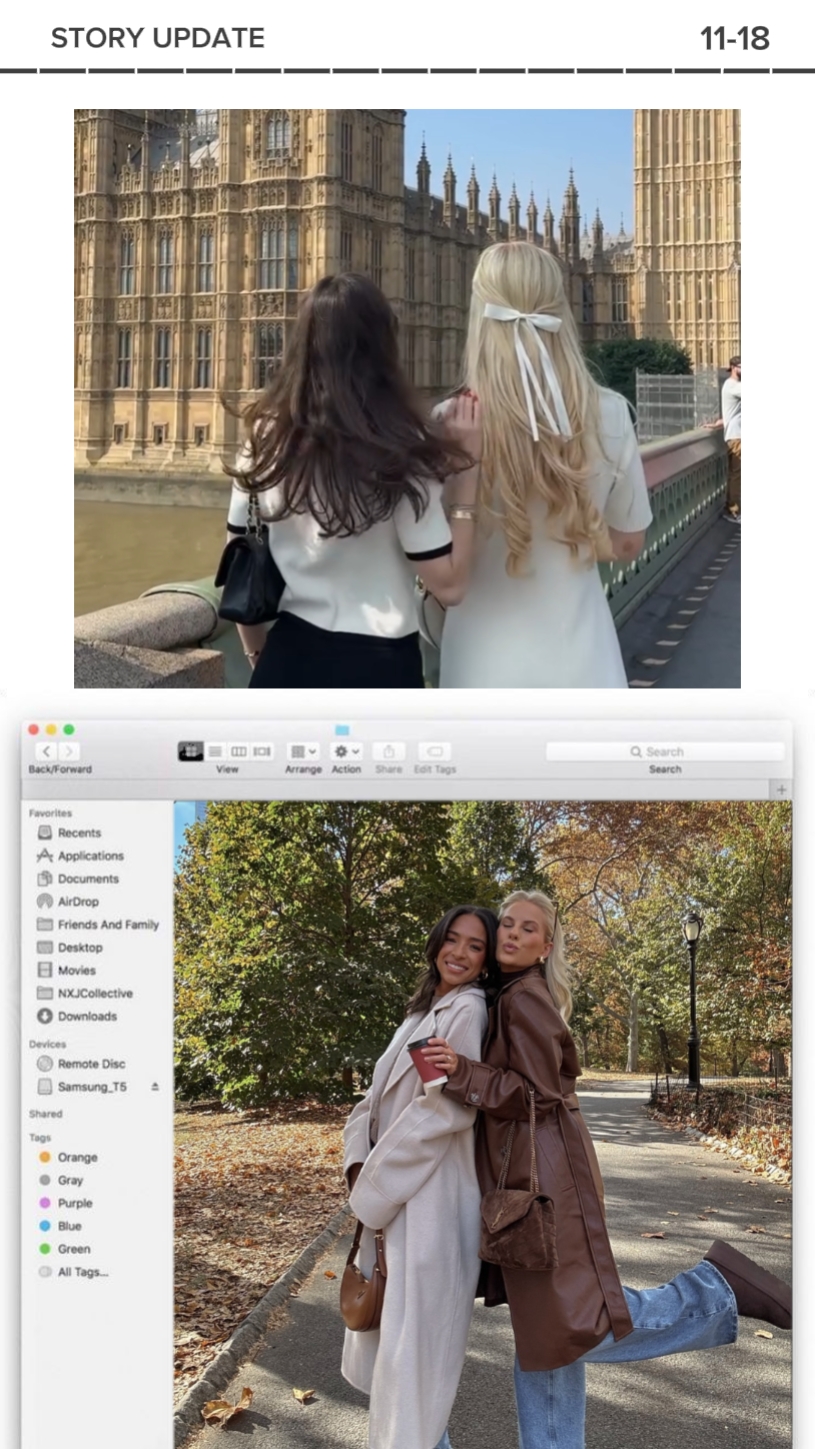This screenshot has width=815, height=1449.
Task: Open AirDrop in the sidebar
Action: [x=77, y=901]
